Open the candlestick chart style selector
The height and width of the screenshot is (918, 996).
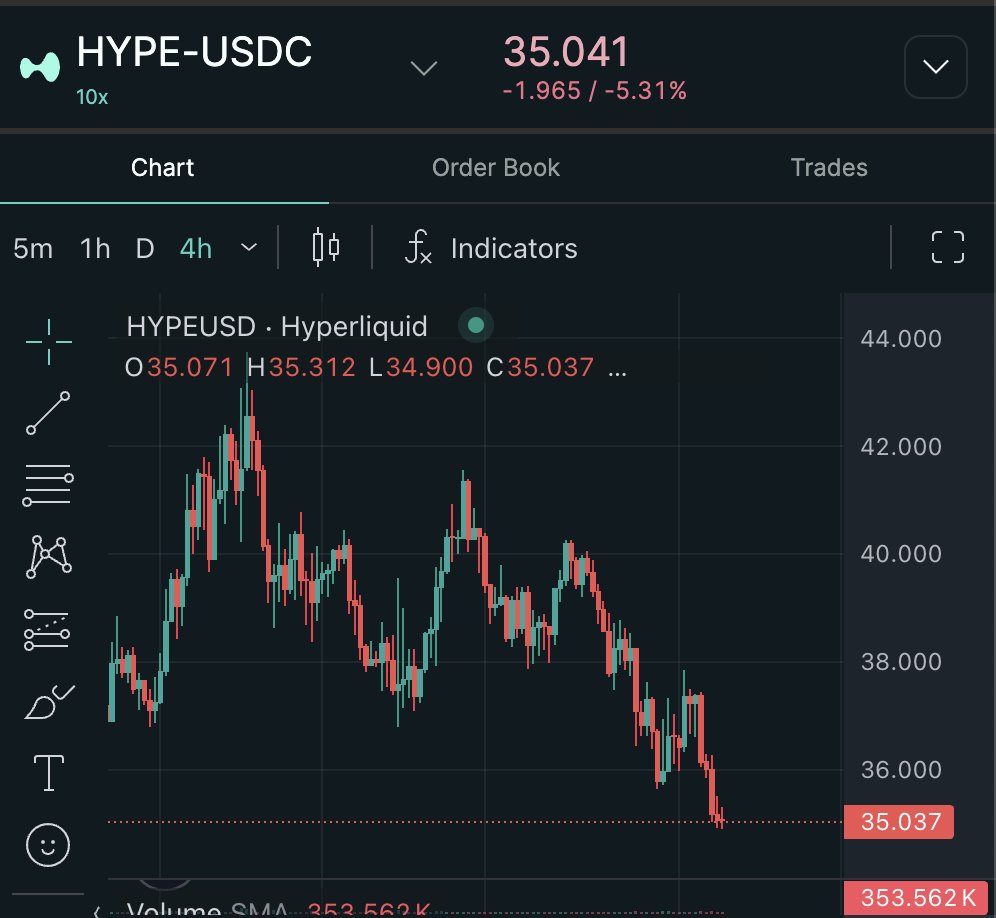(326, 247)
